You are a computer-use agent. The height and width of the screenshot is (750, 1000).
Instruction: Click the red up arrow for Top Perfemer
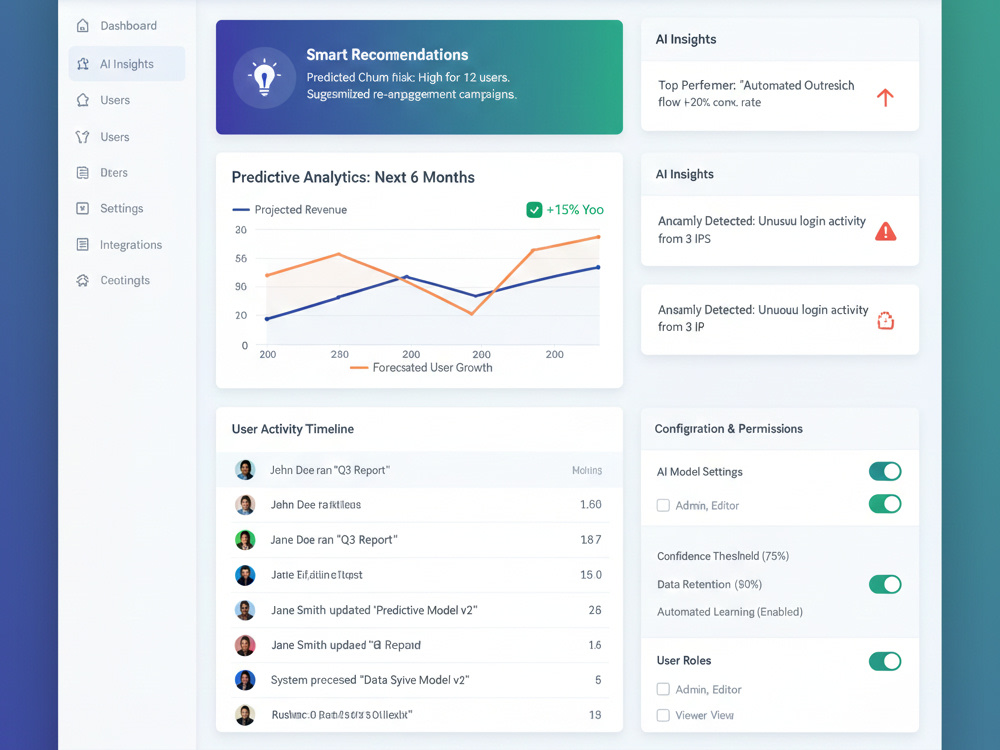pyautogui.click(x=885, y=98)
